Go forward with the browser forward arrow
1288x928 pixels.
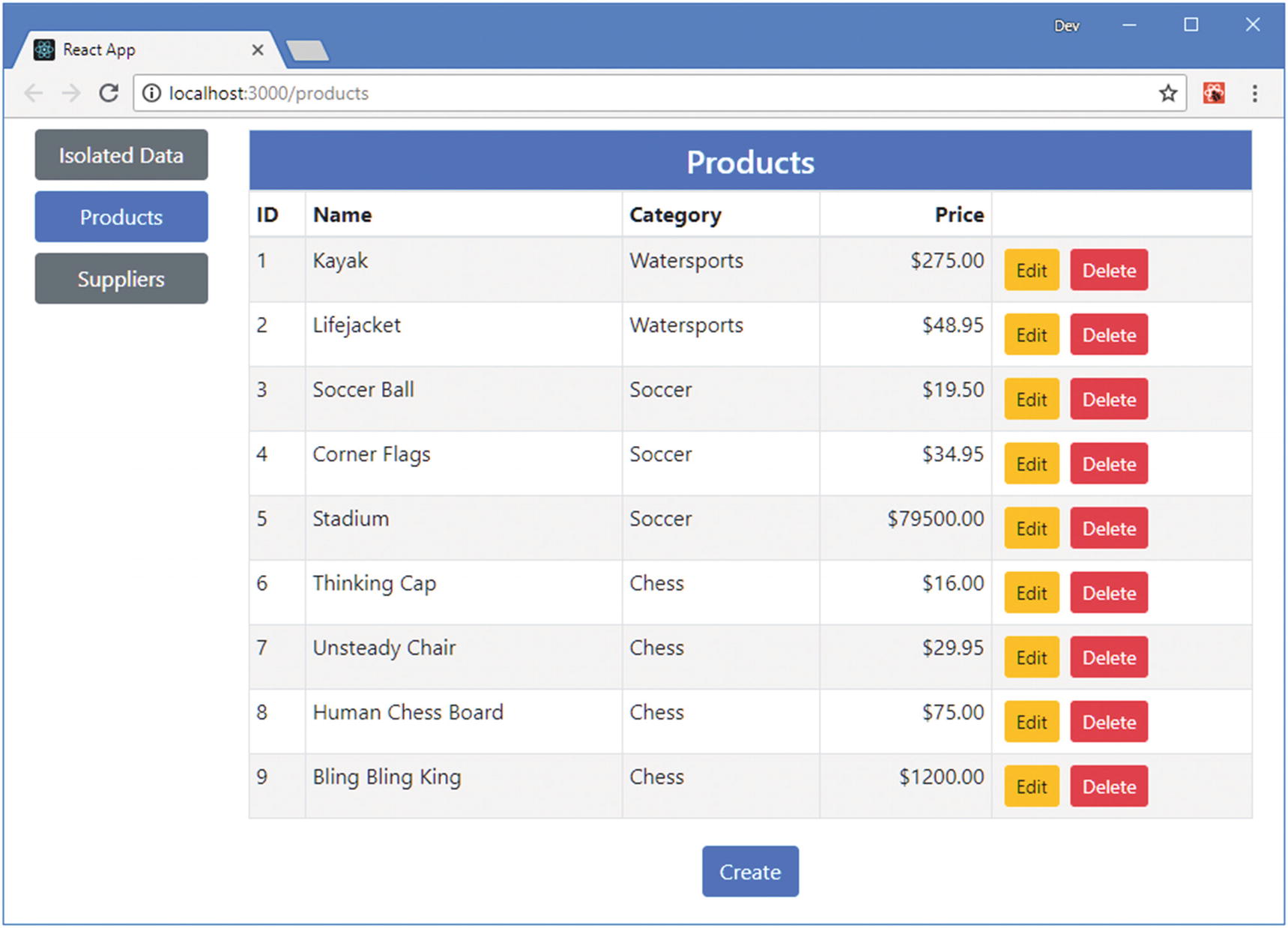tap(71, 93)
